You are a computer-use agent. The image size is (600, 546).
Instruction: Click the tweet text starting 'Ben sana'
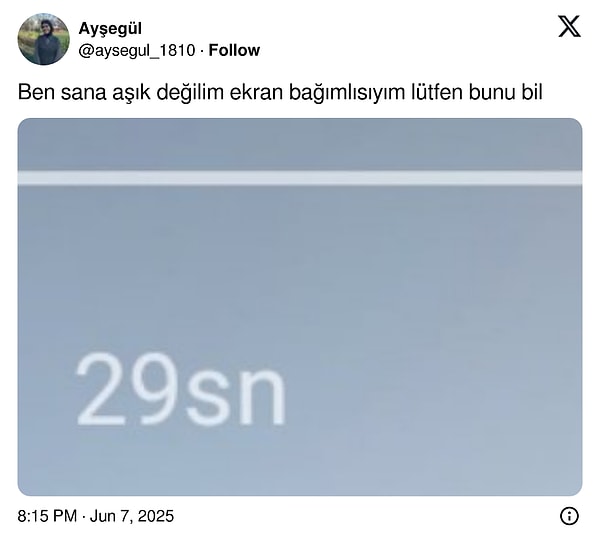(280, 92)
